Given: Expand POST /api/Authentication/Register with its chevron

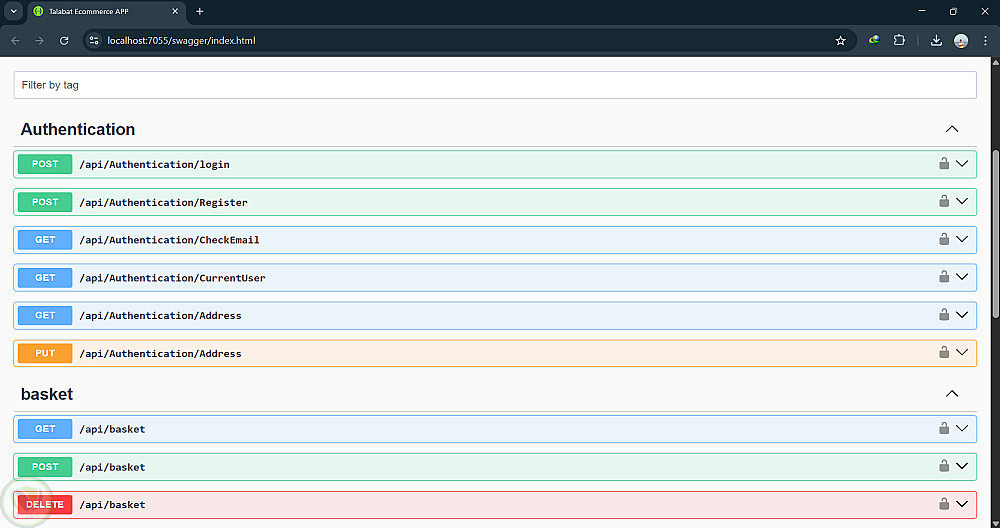Looking at the screenshot, I should [962, 202].
